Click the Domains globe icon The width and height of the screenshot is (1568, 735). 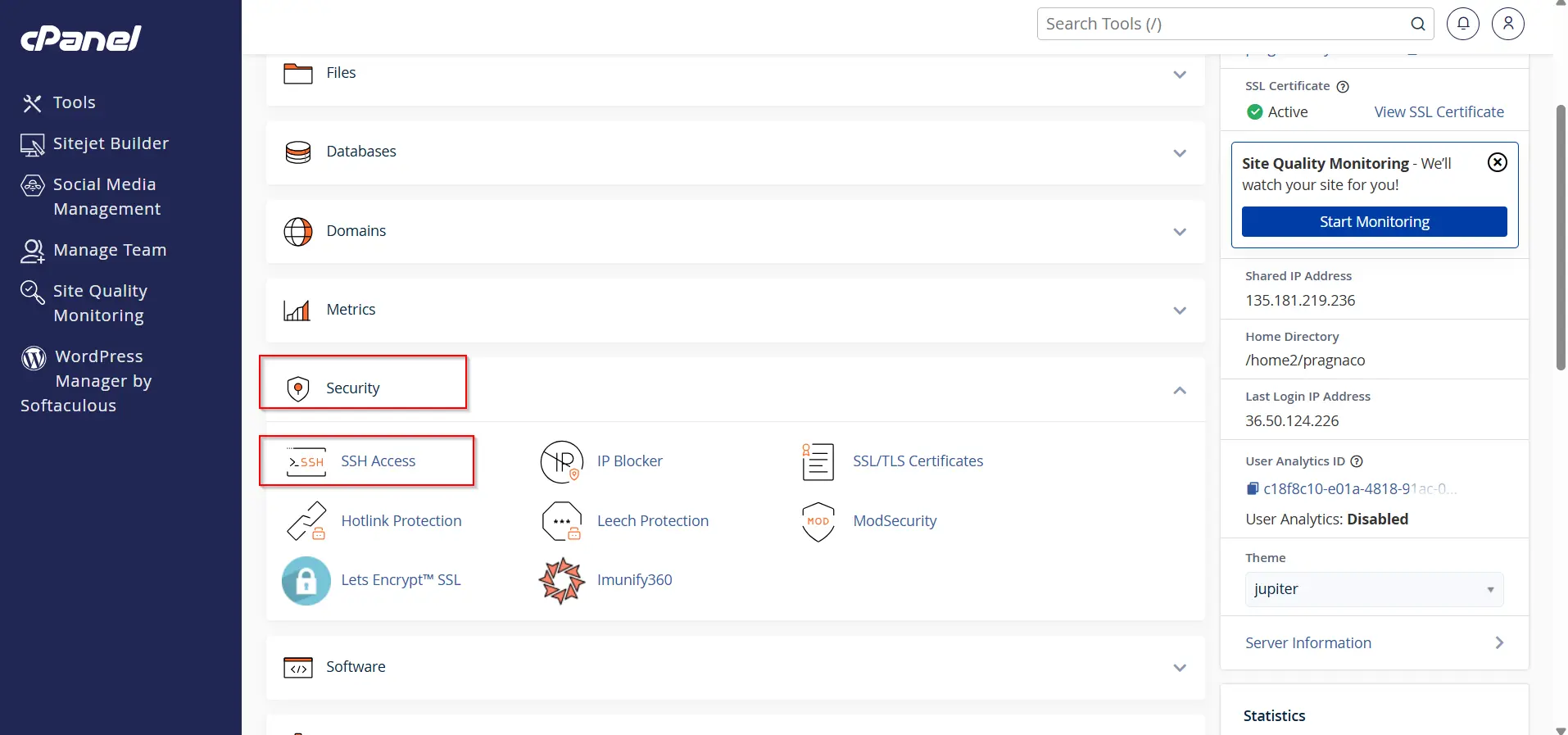(x=298, y=232)
